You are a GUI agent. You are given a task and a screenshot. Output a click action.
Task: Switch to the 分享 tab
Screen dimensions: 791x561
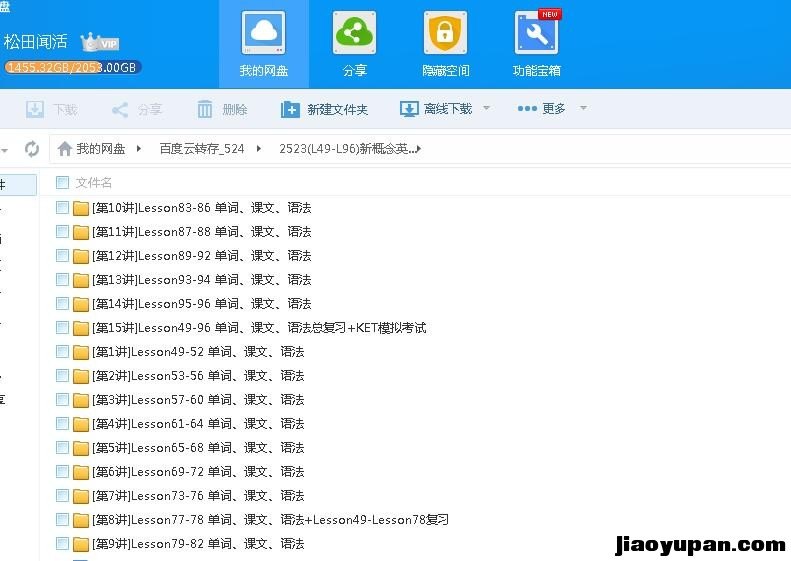pyautogui.click(x=354, y=44)
